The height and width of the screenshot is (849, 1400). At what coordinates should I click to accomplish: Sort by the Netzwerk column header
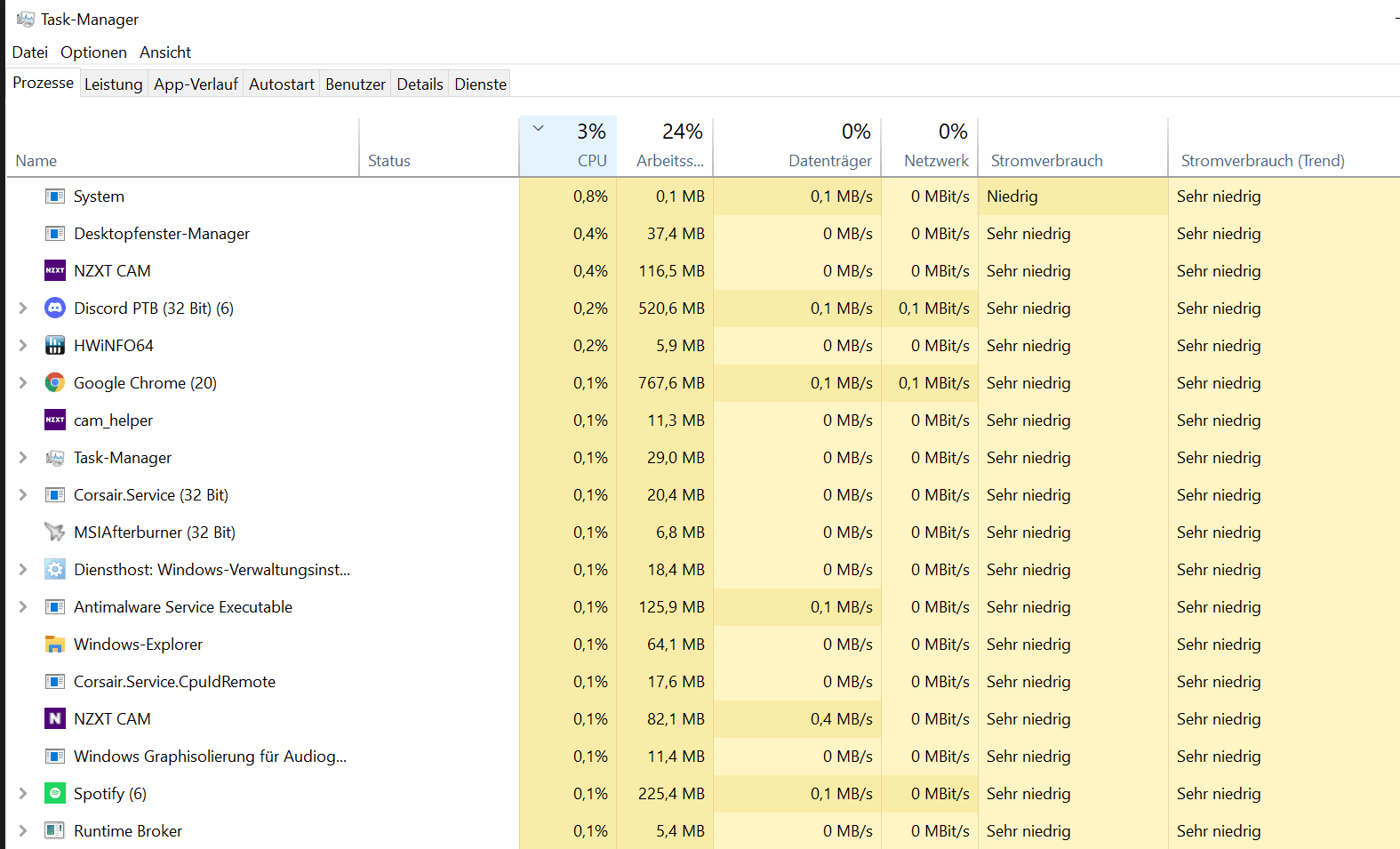(930, 148)
